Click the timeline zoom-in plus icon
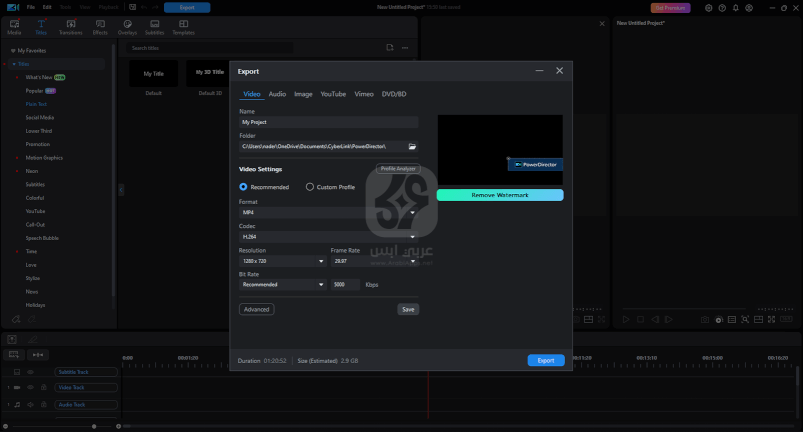Image resolution: width=803 pixels, height=432 pixels. coord(118,426)
